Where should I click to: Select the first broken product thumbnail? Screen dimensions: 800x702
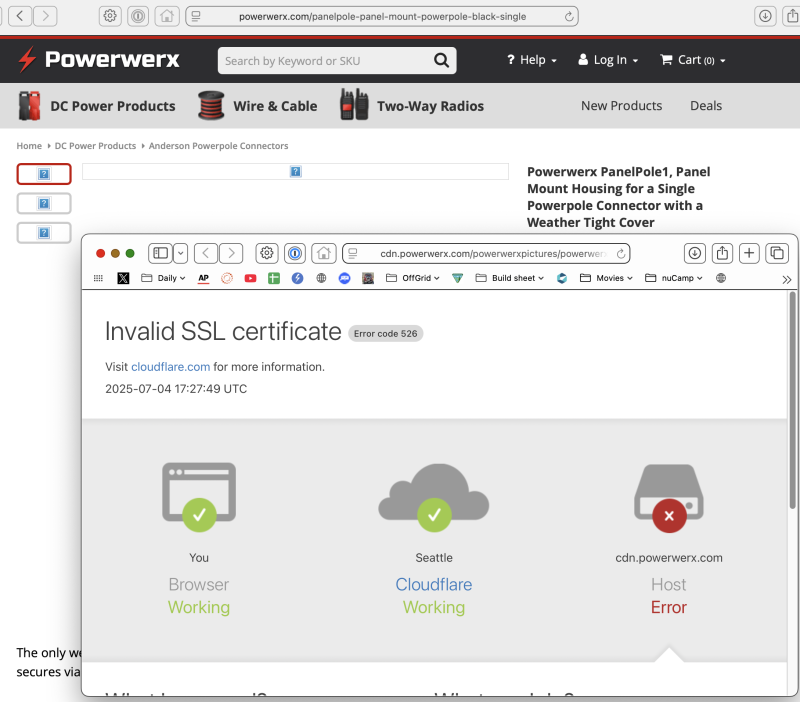[44, 174]
